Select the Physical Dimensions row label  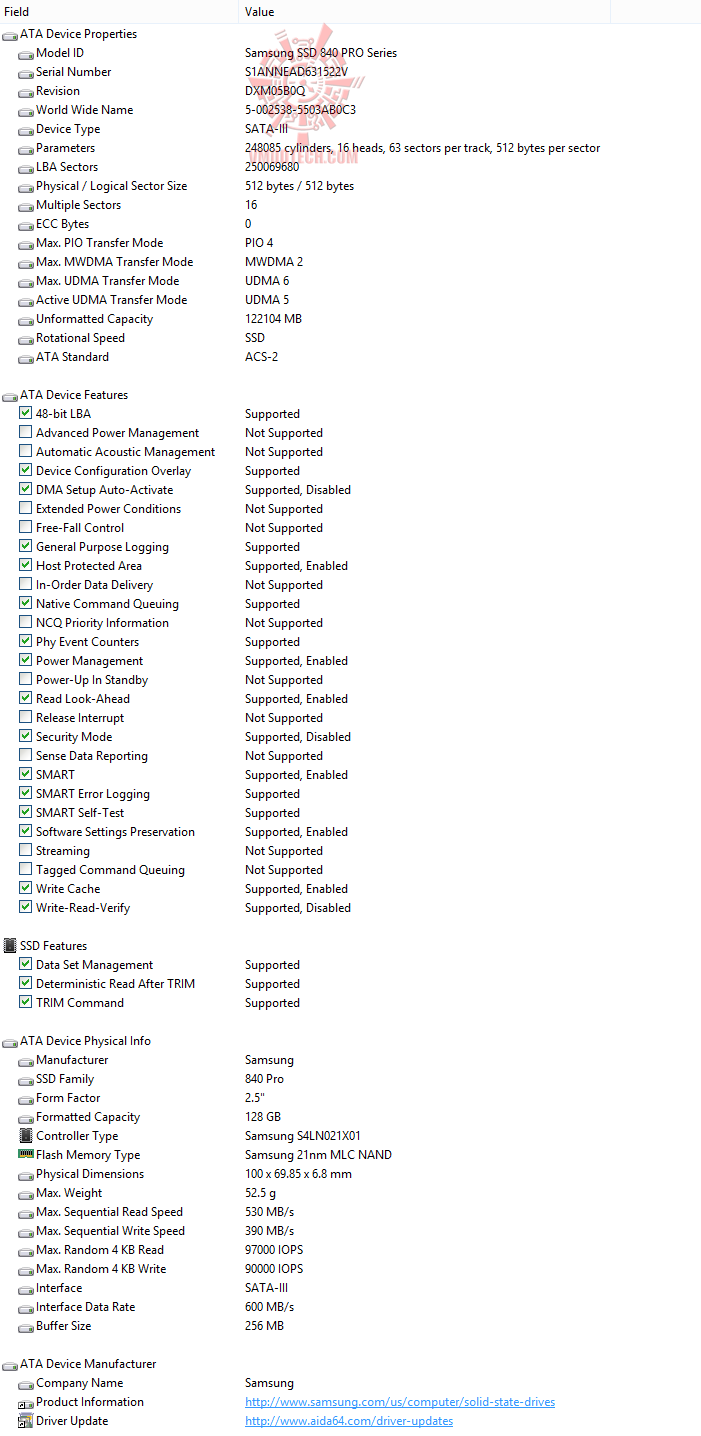point(90,1174)
